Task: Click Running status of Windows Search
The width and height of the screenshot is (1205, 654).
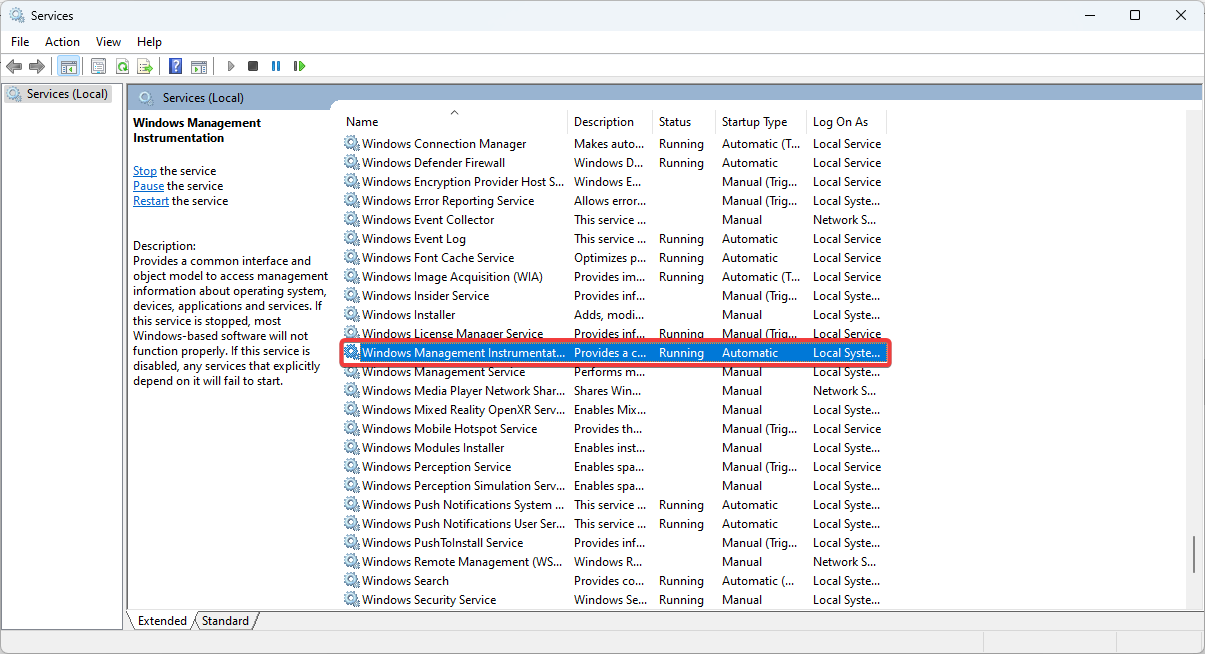Action: [x=681, y=581]
